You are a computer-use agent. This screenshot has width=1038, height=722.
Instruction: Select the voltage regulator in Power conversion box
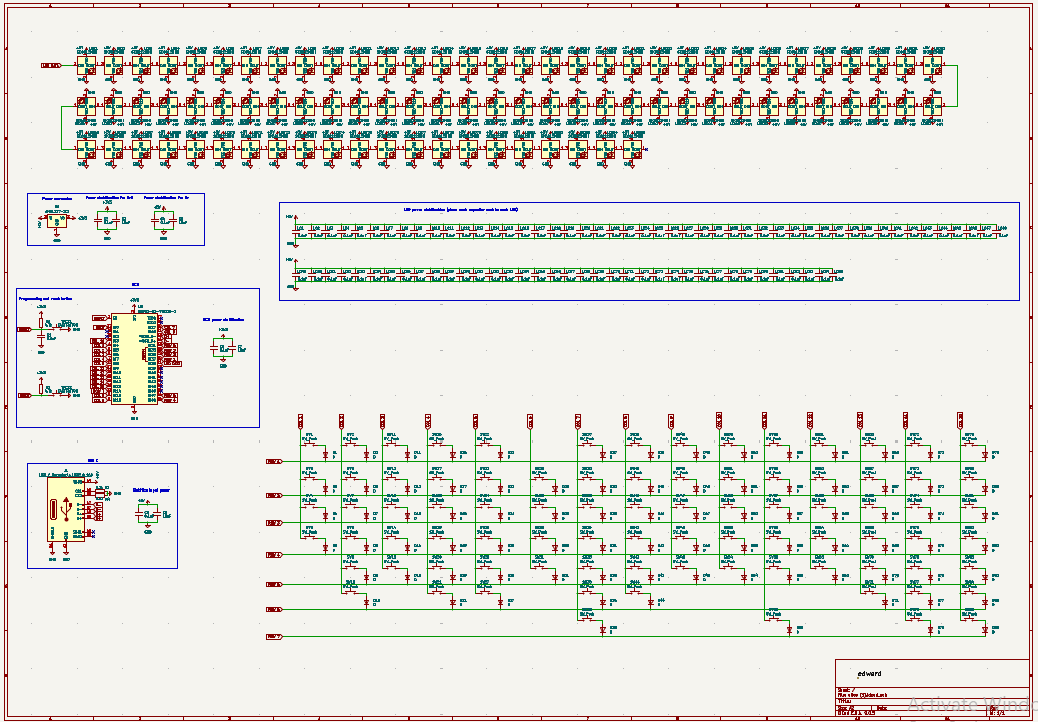pyautogui.click(x=57, y=220)
